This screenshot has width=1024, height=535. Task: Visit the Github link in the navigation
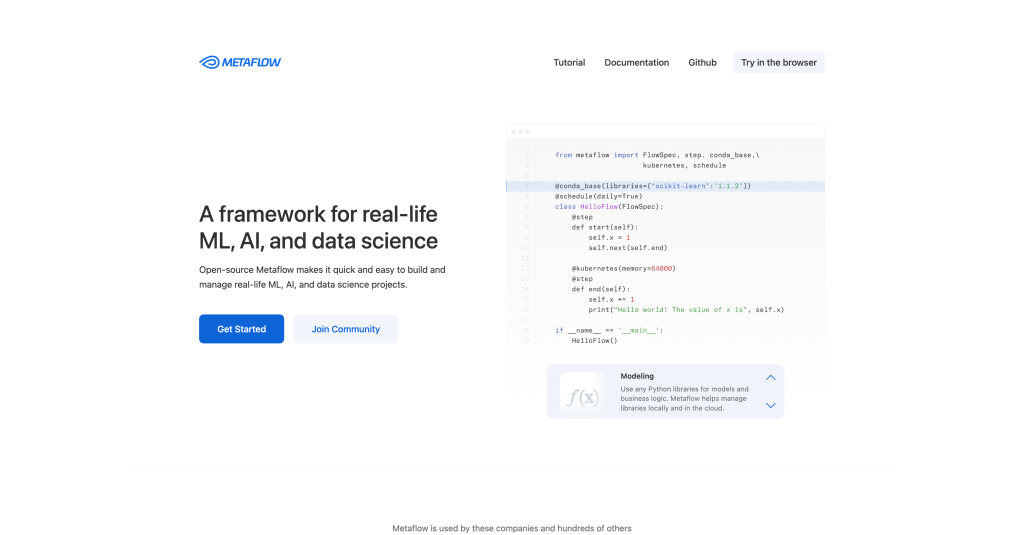click(702, 62)
